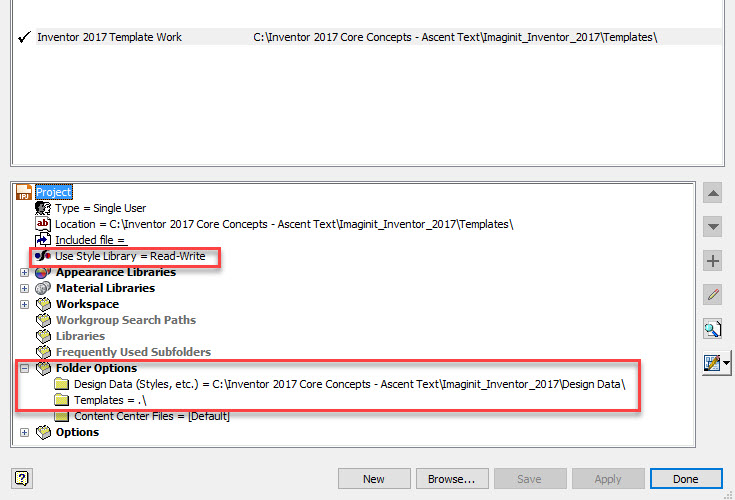Select 'Workspace' label
The width and height of the screenshot is (735, 500).
tap(87, 304)
